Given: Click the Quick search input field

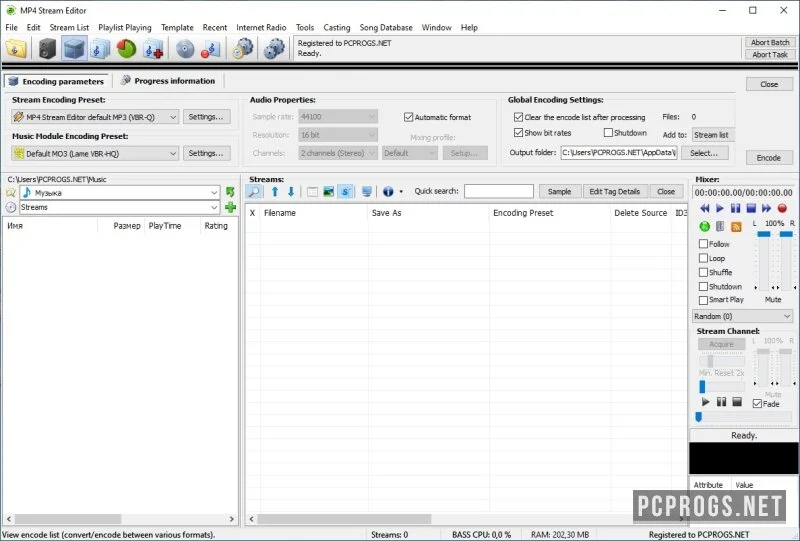Looking at the screenshot, I should [x=498, y=191].
